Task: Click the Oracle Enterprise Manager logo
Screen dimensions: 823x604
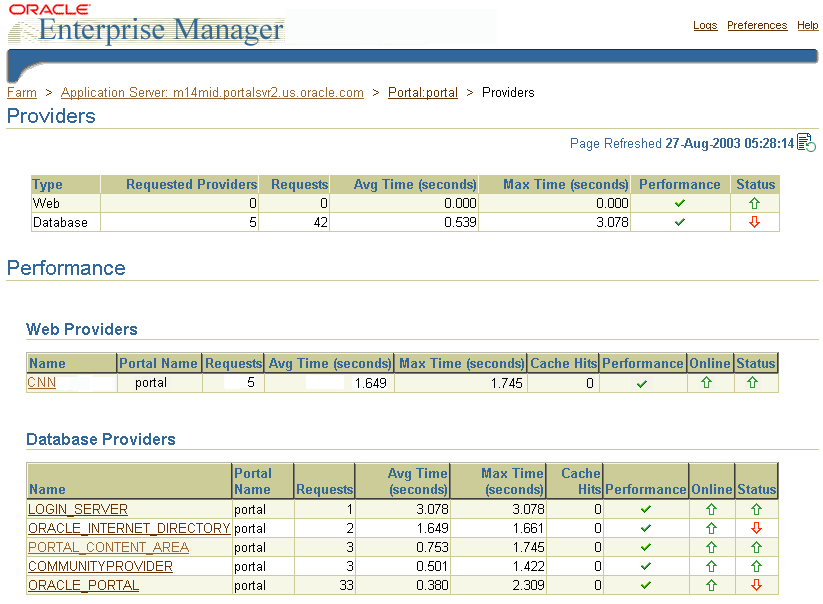Action: [146, 24]
